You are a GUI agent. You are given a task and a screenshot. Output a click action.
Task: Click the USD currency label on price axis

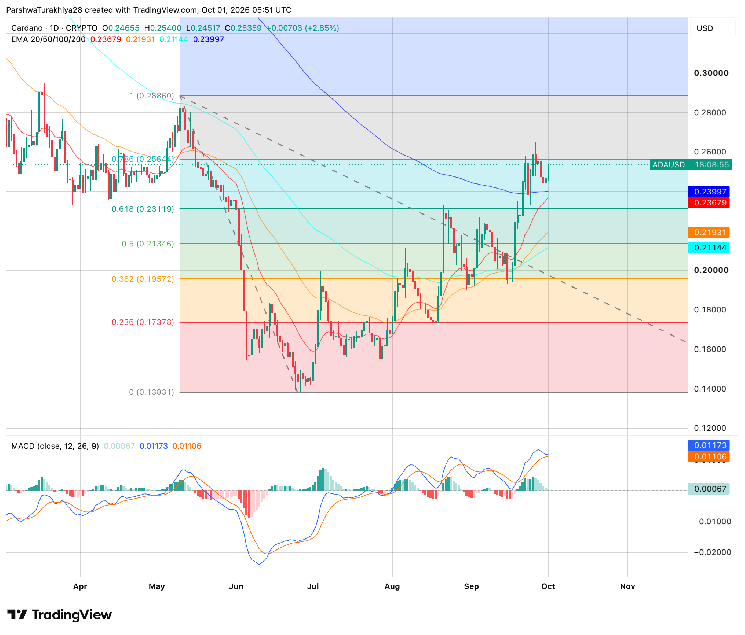click(x=705, y=28)
